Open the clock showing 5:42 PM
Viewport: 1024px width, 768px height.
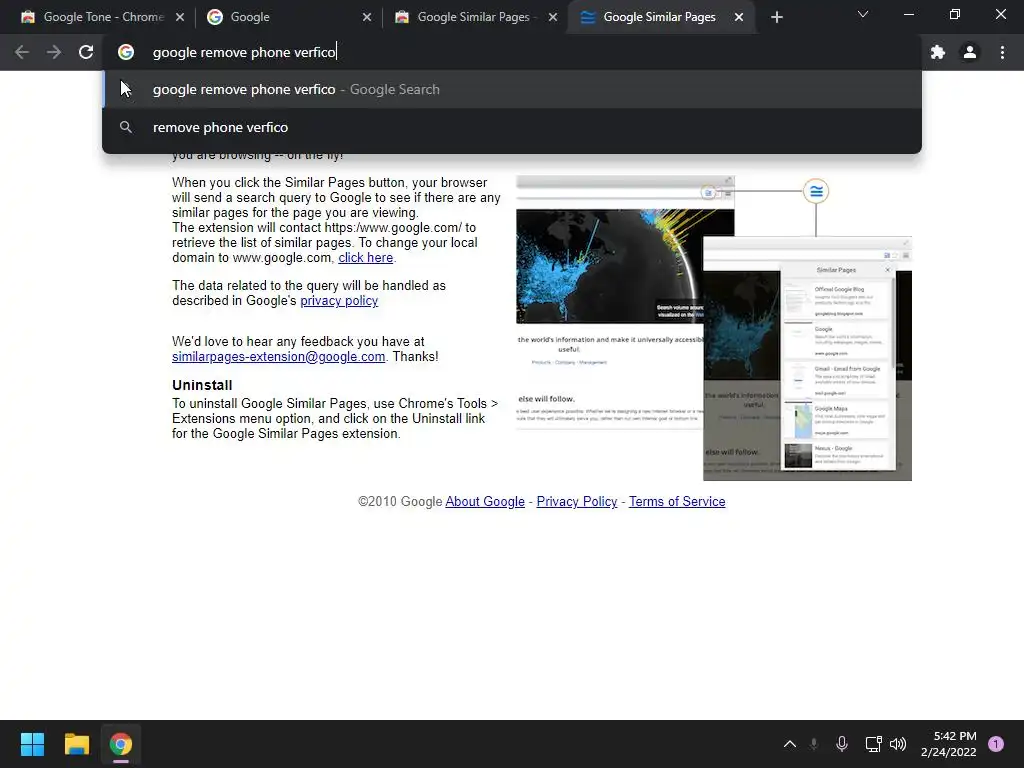(948, 744)
